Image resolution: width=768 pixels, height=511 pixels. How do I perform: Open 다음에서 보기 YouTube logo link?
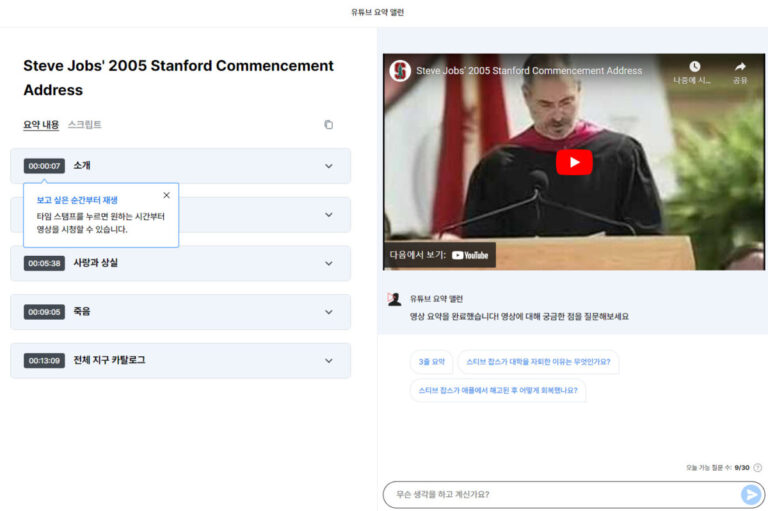click(x=470, y=255)
